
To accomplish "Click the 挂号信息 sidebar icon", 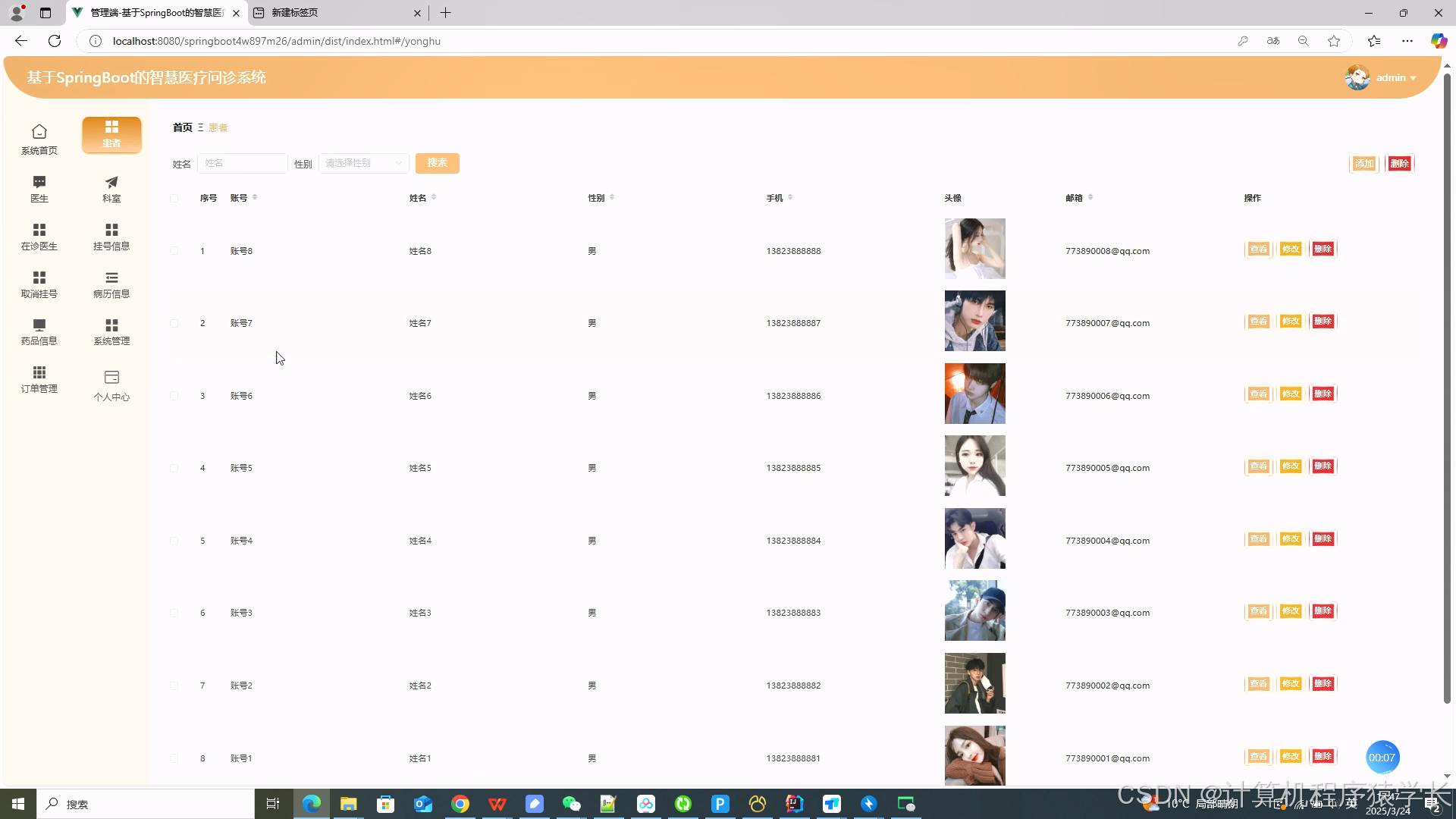I will pyautogui.click(x=111, y=230).
